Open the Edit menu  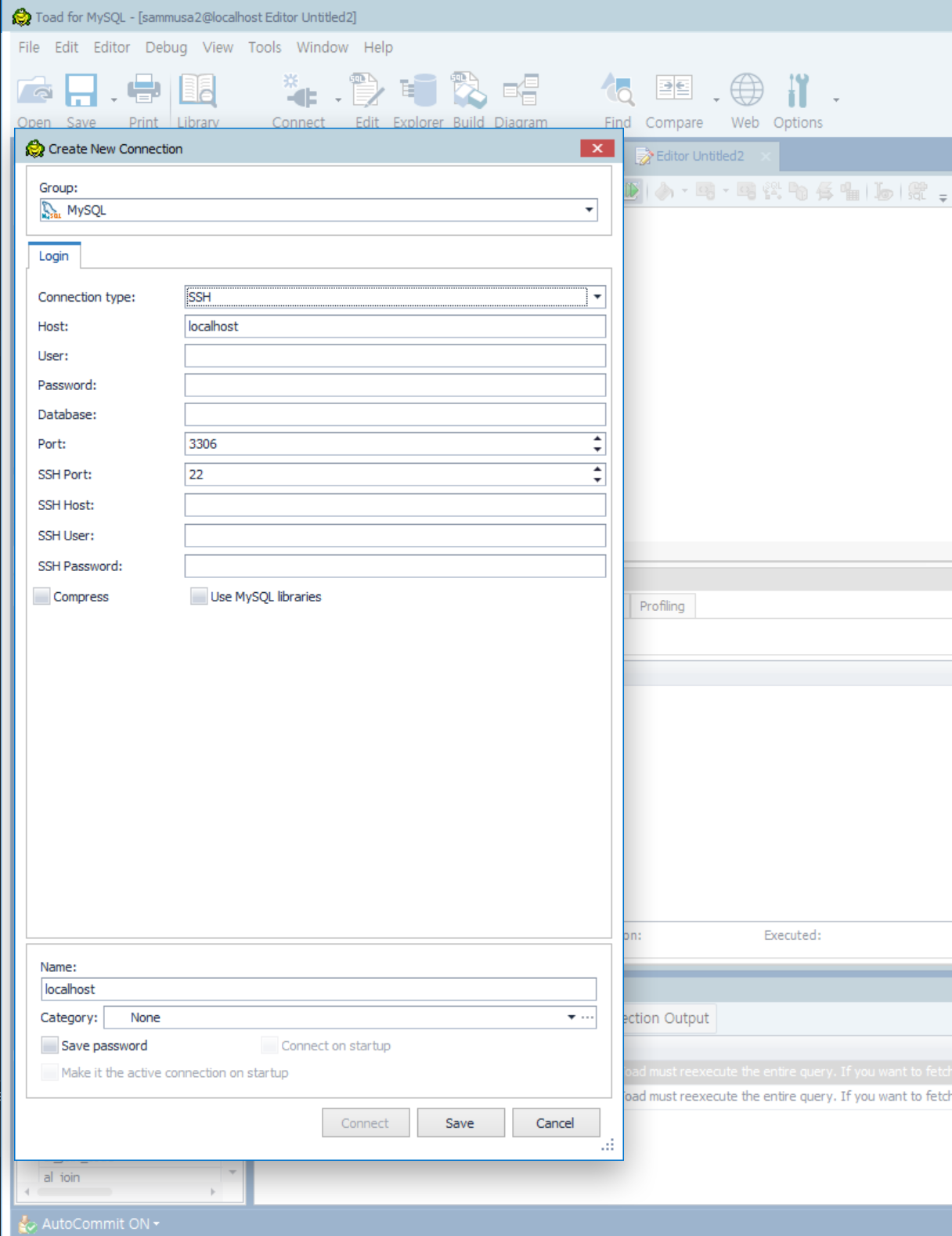(67, 47)
